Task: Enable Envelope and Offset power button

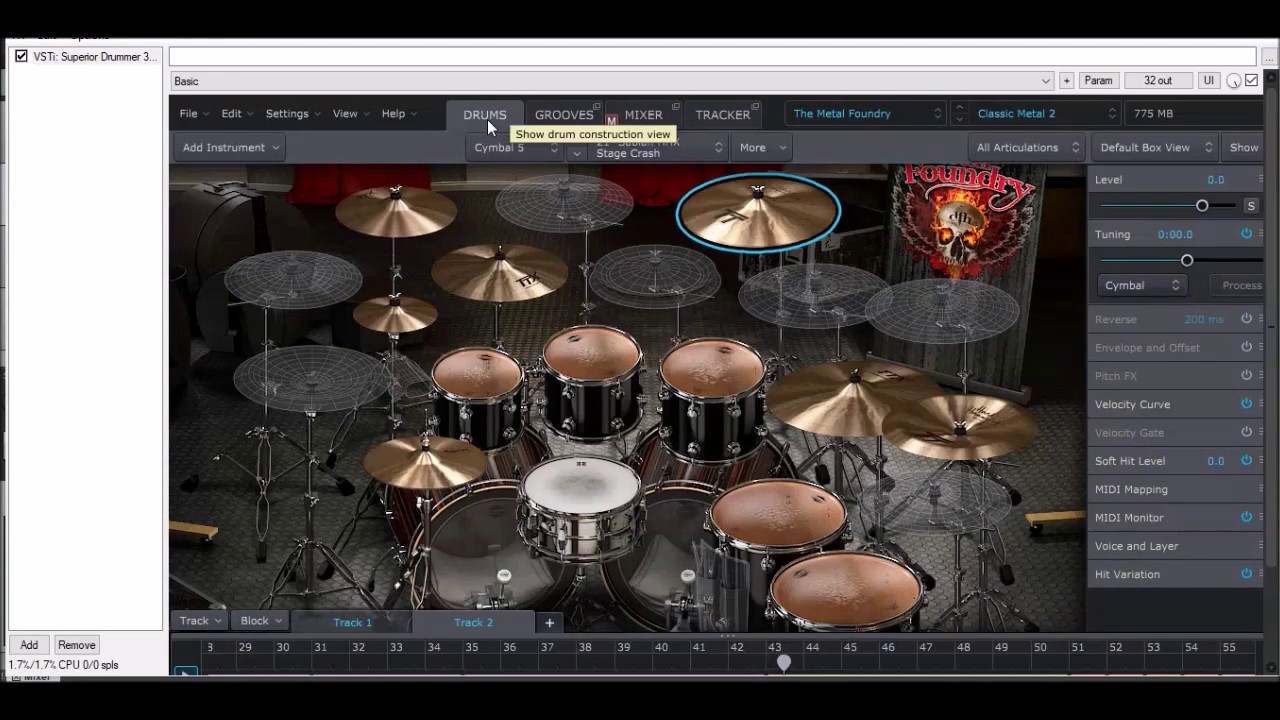Action: (x=1246, y=347)
